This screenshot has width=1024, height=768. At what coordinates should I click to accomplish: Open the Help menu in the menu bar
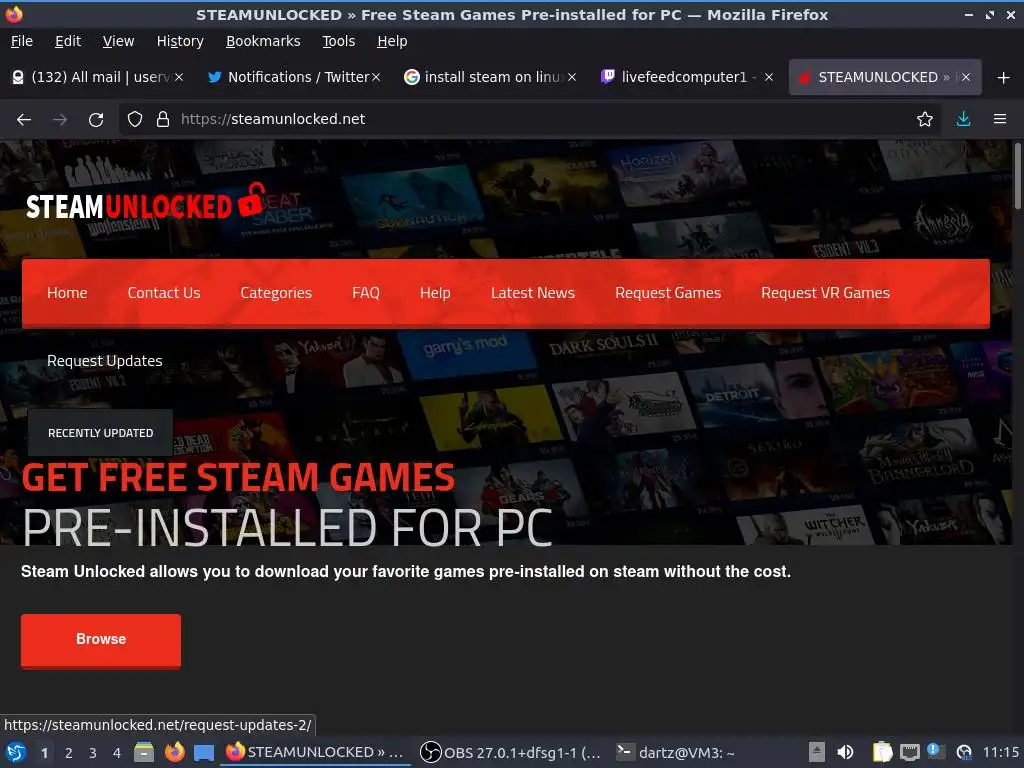(392, 41)
